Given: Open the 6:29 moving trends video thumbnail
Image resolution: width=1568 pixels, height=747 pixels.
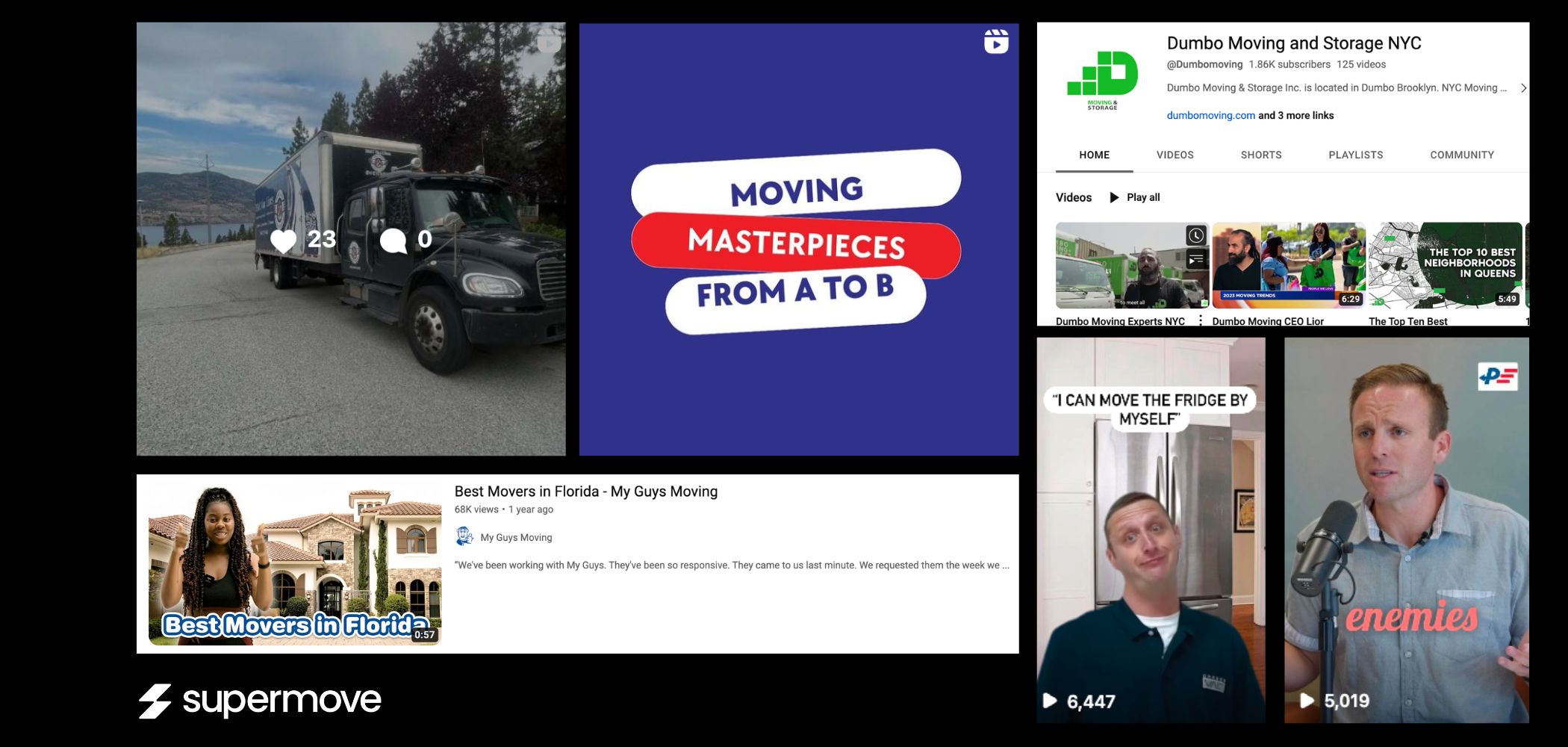Looking at the screenshot, I should (x=1289, y=265).
